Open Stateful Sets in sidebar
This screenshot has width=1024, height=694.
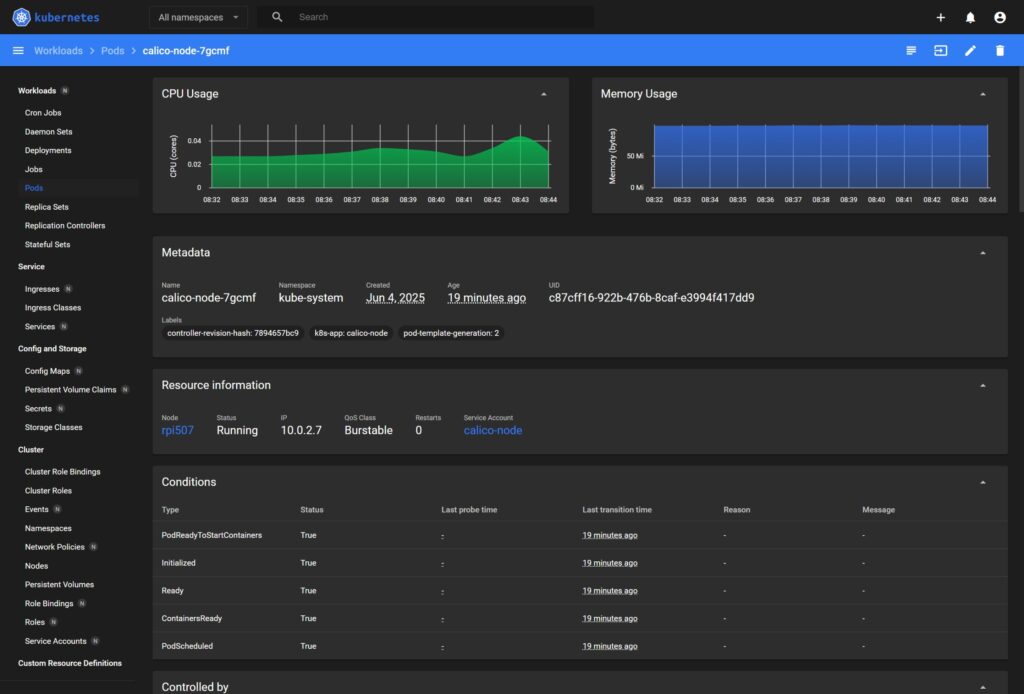47,244
